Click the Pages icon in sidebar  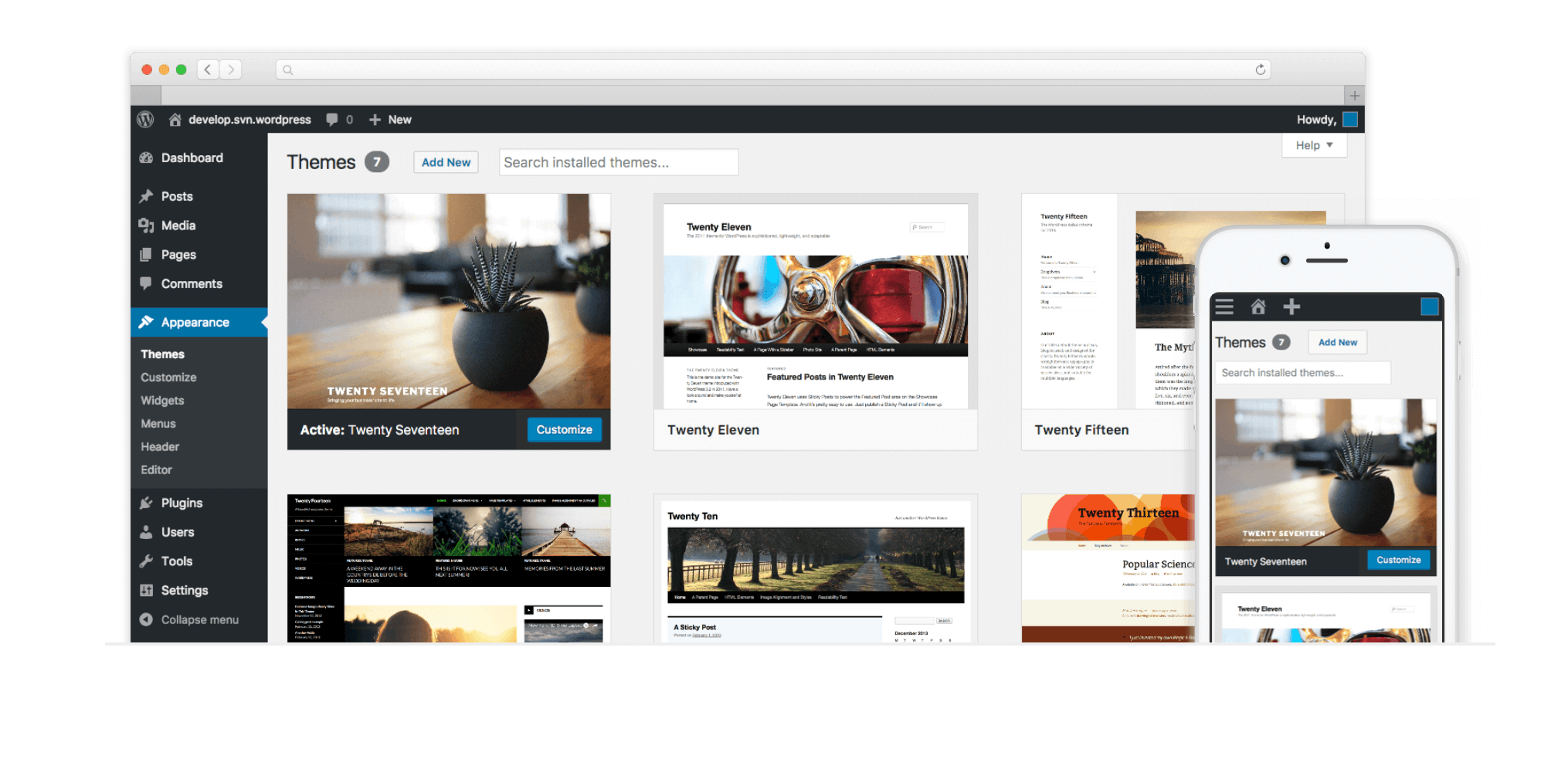tap(146, 255)
